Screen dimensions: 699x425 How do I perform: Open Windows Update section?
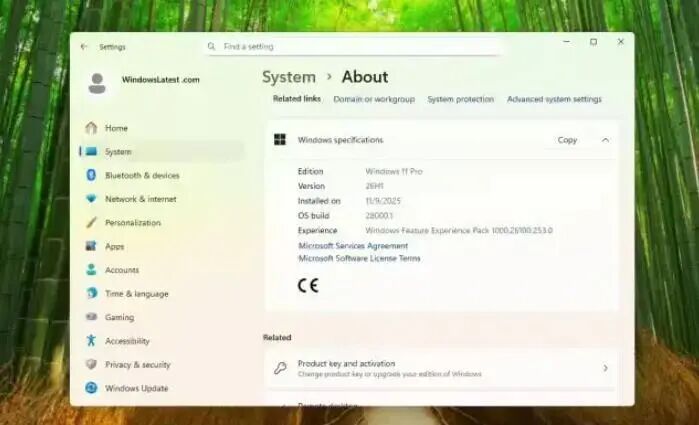pos(136,388)
